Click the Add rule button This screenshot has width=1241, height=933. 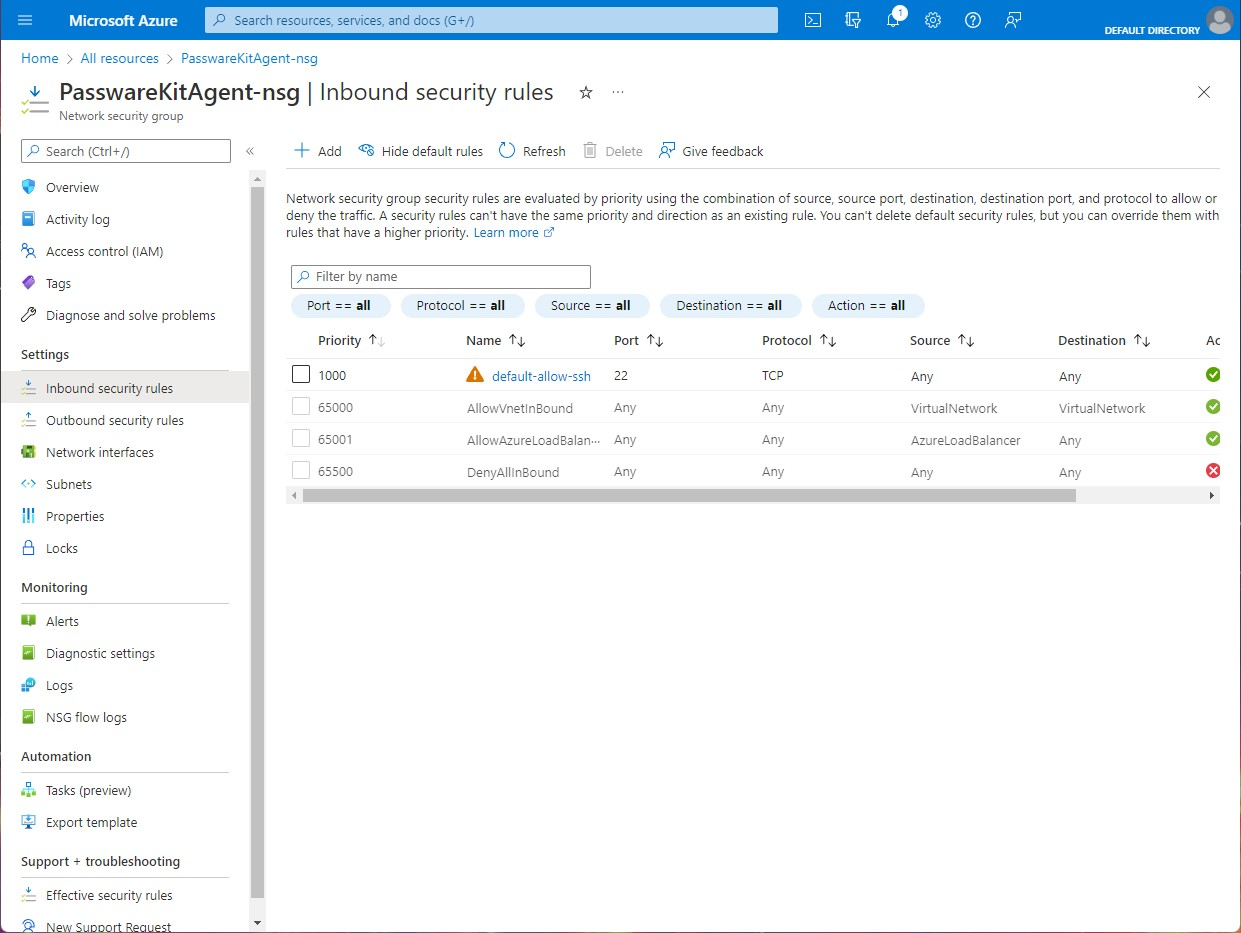pyautogui.click(x=317, y=151)
